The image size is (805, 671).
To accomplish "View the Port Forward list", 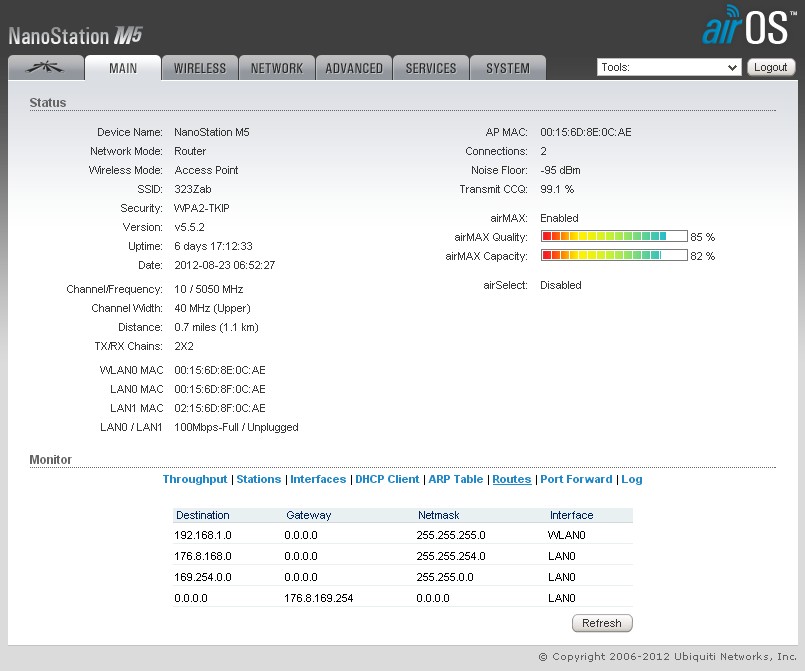I will 576,479.
